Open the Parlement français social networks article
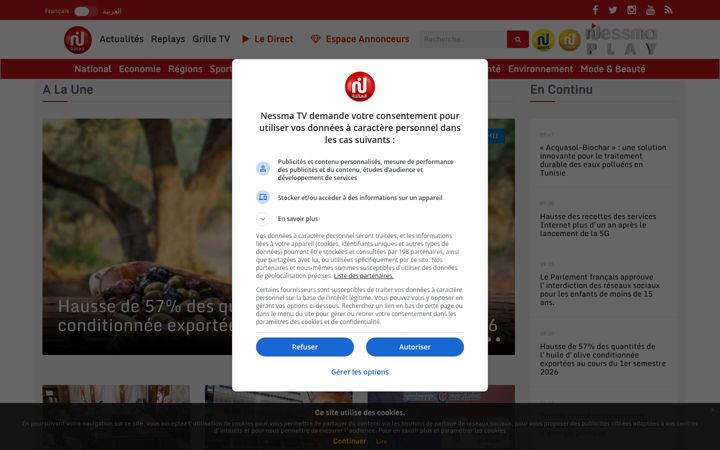 pyautogui.click(x=600, y=290)
